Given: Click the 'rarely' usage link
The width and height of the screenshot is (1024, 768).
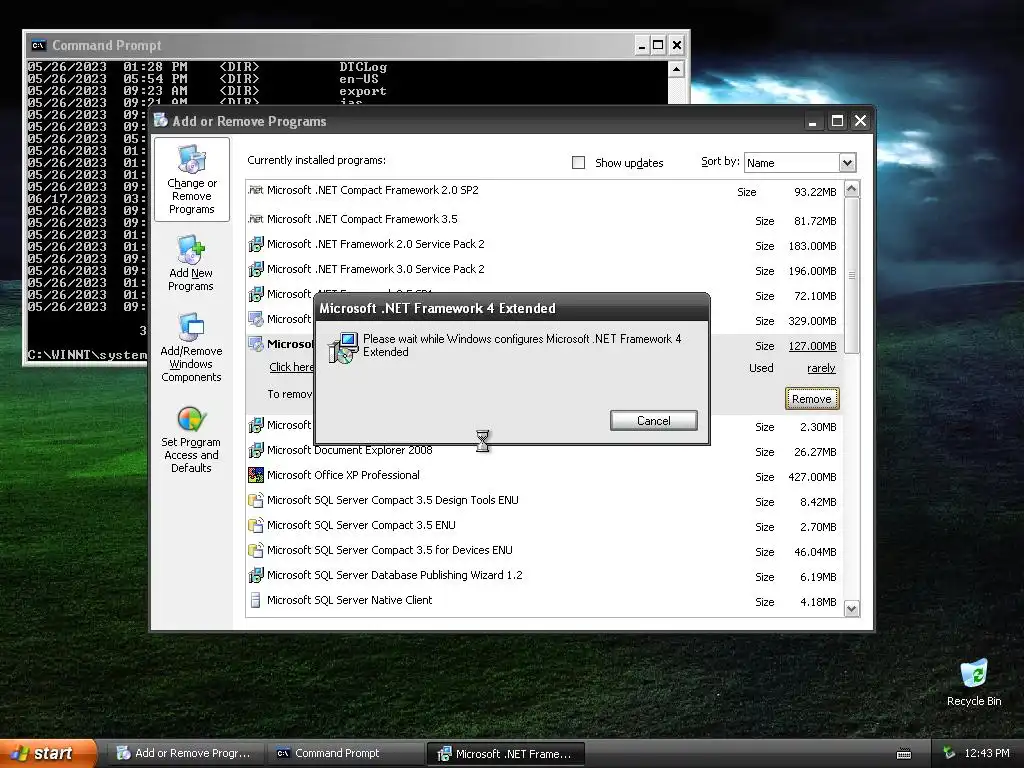Looking at the screenshot, I should point(821,368).
